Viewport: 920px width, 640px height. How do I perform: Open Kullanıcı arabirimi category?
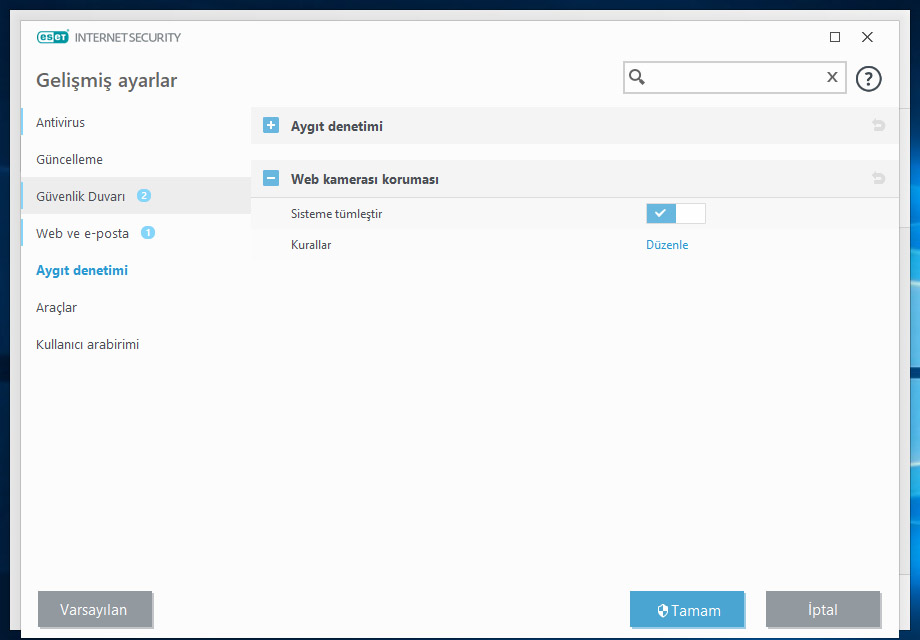pos(87,344)
